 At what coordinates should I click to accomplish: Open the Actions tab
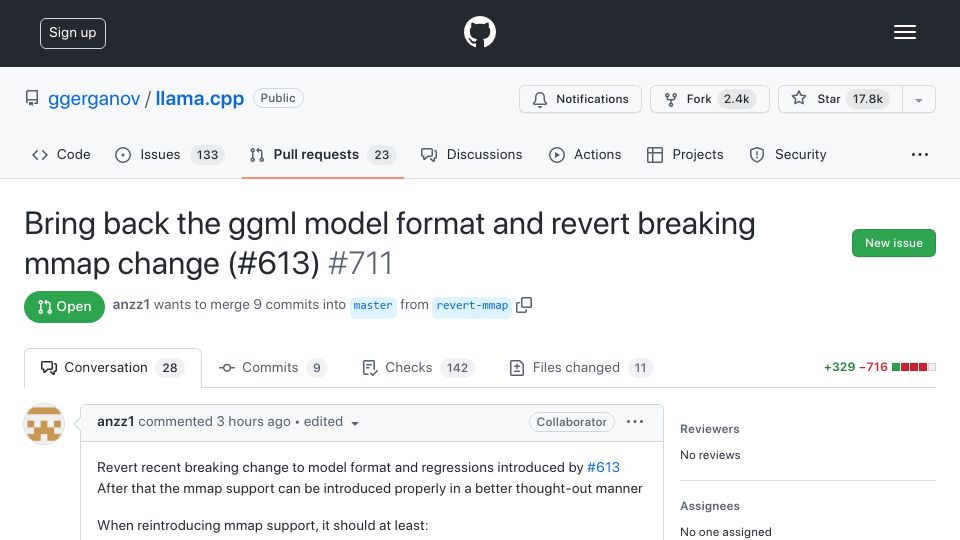585,155
